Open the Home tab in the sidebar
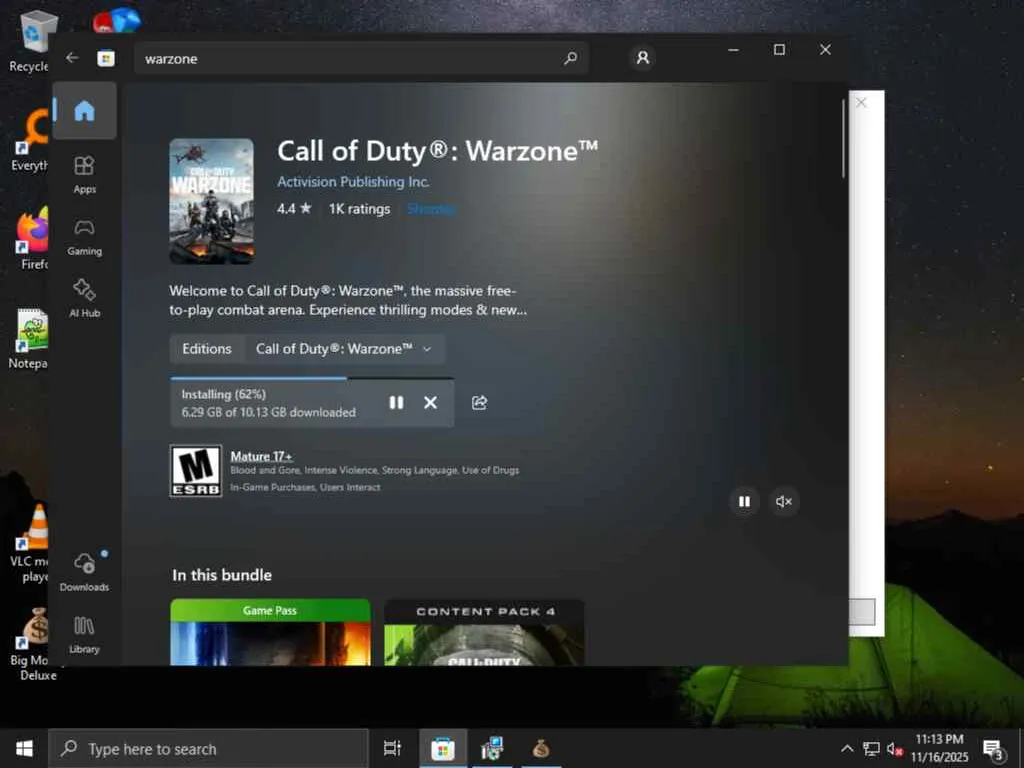 click(x=84, y=110)
